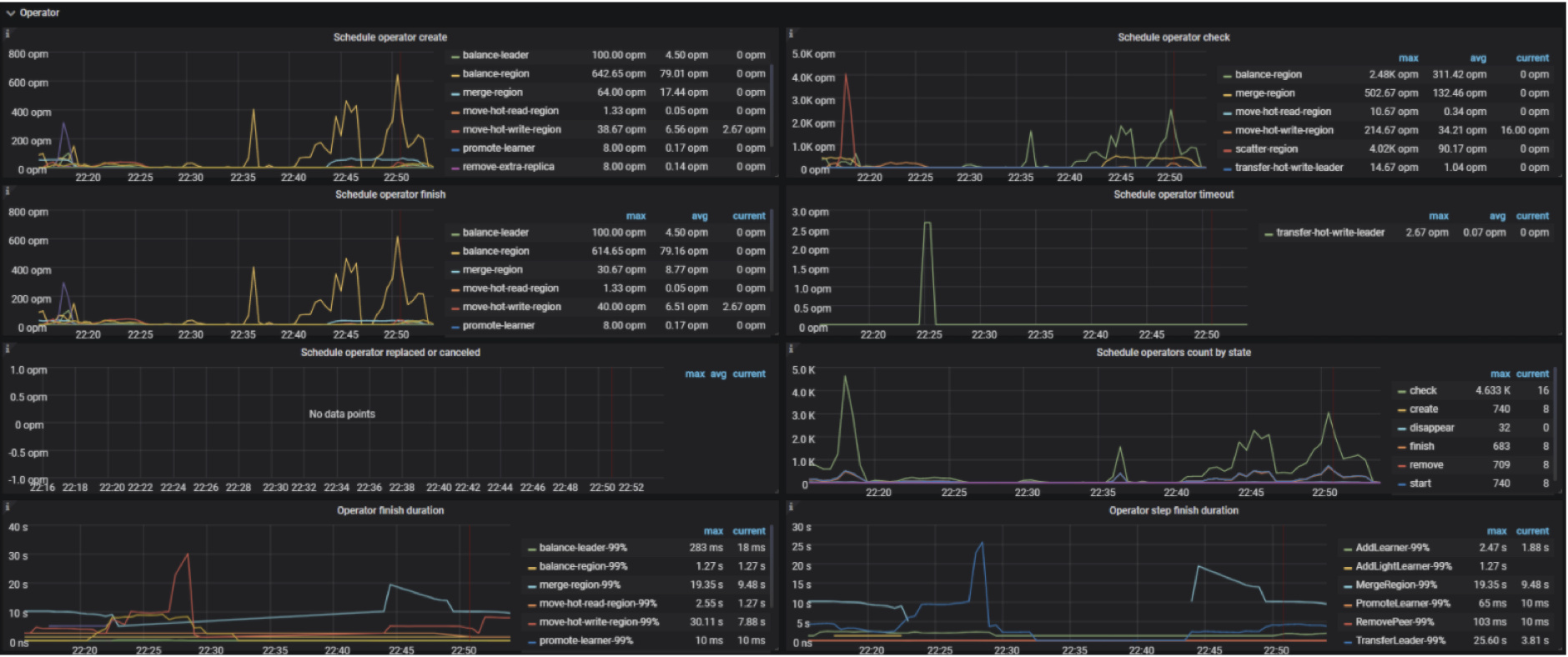The height and width of the screenshot is (657, 1568).
Task: Click info icon on Operator step finish duration panel
Action: 791,506
